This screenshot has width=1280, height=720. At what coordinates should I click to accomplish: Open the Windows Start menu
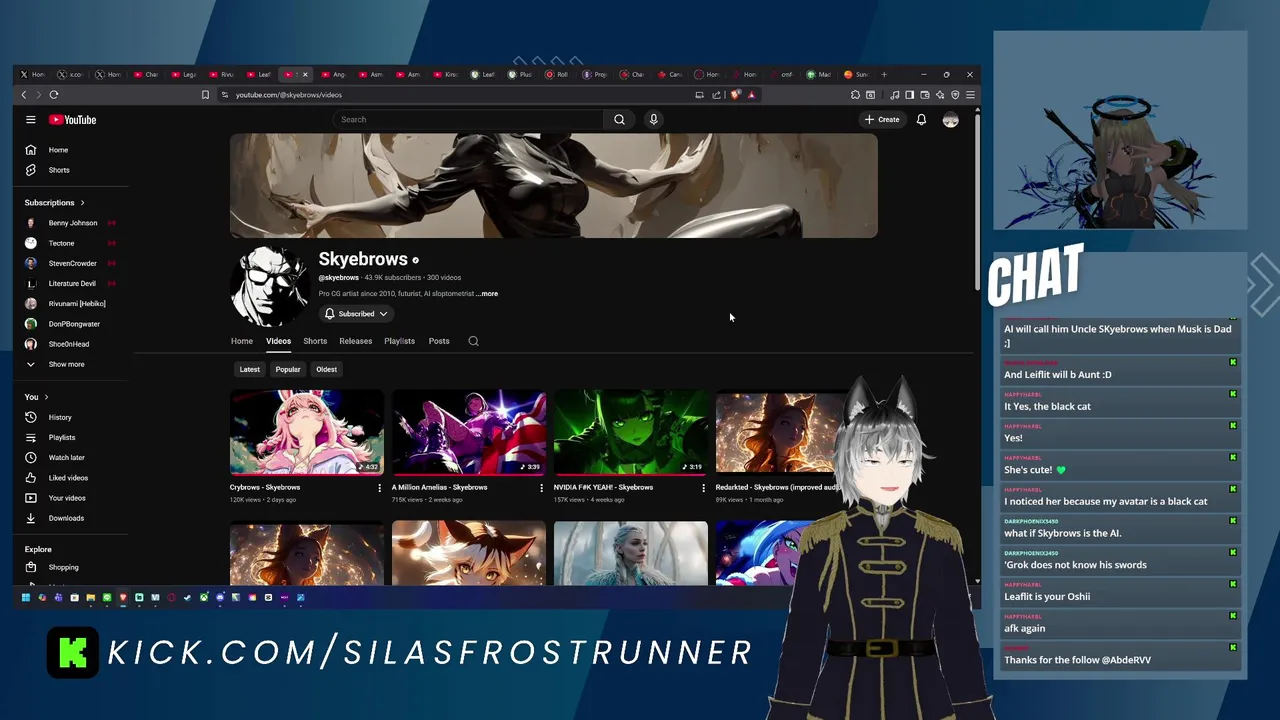pos(26,598)
